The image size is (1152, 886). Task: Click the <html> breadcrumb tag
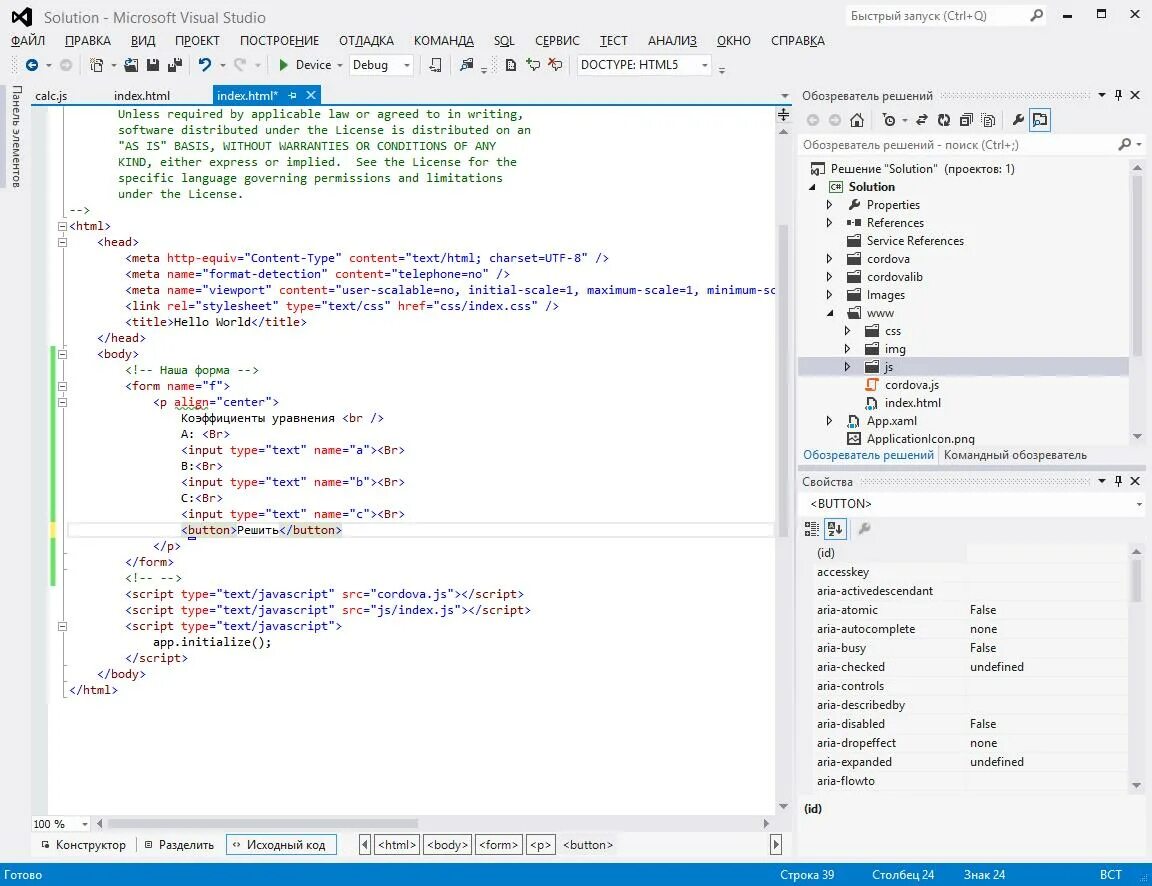397,845
